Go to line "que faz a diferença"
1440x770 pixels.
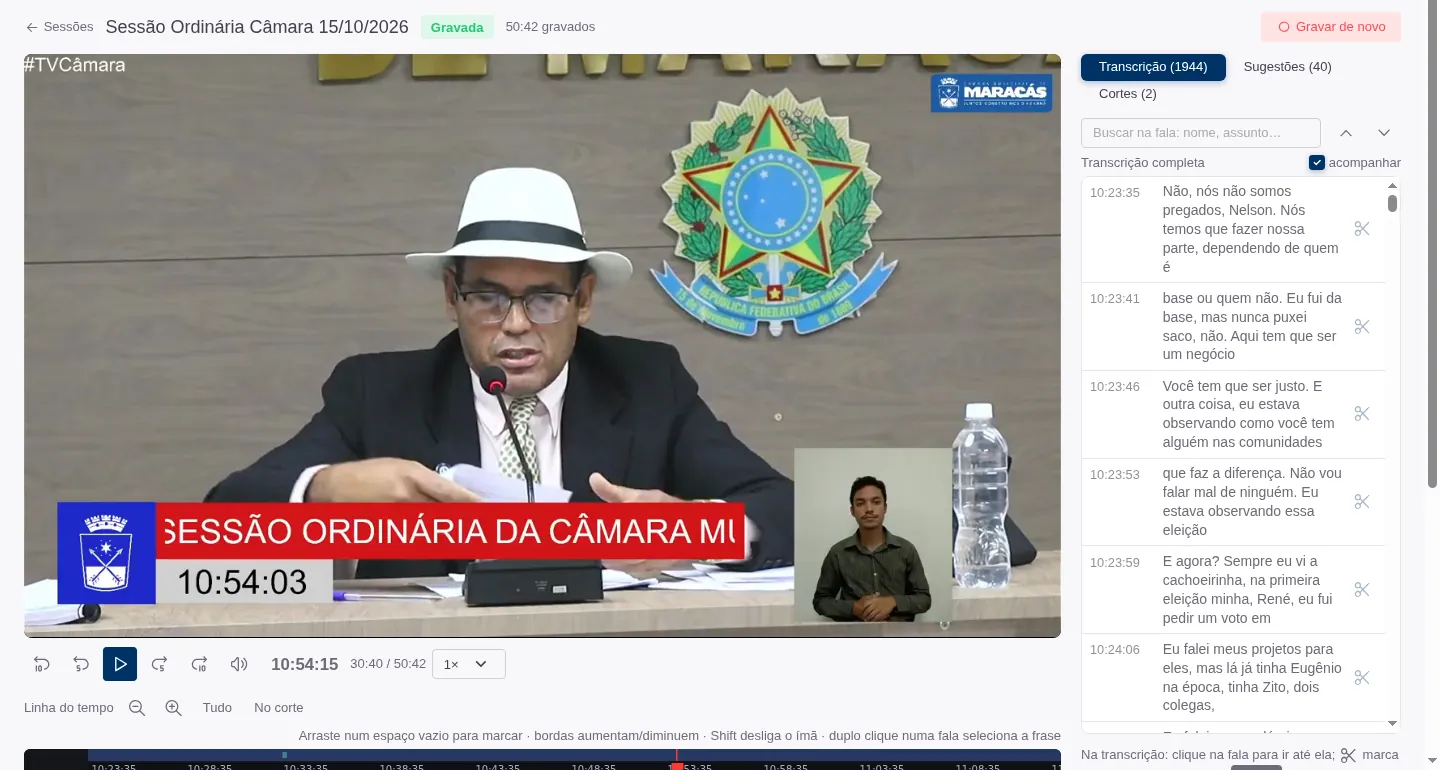1252,502
